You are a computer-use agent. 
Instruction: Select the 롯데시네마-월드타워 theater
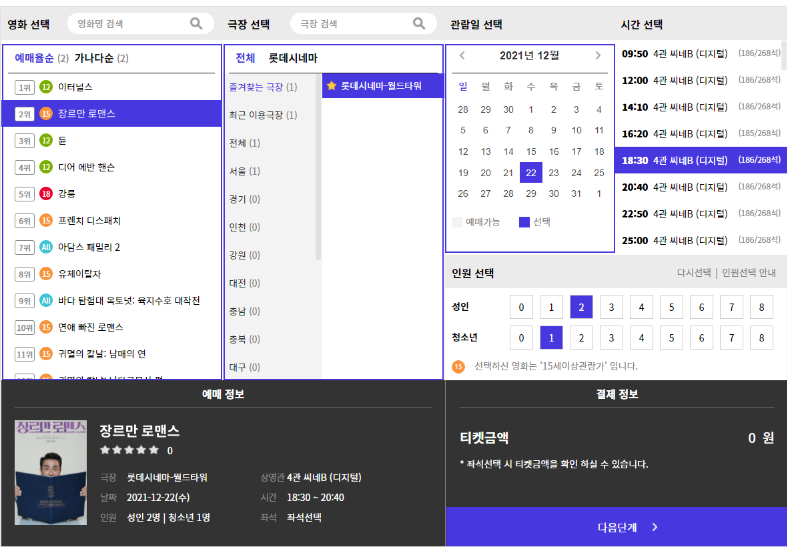382,86
